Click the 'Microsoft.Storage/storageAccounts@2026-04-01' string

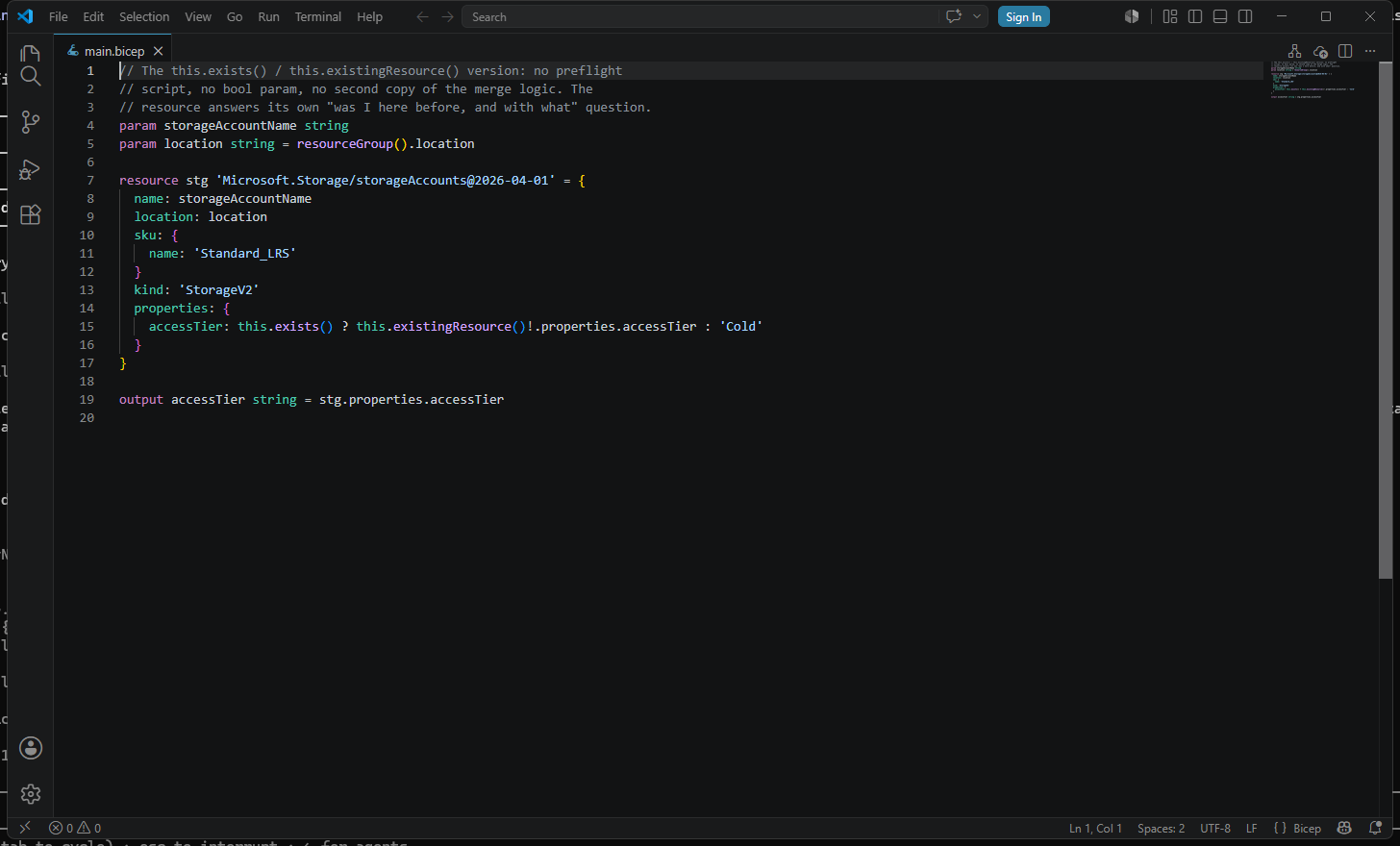(386, 180)
